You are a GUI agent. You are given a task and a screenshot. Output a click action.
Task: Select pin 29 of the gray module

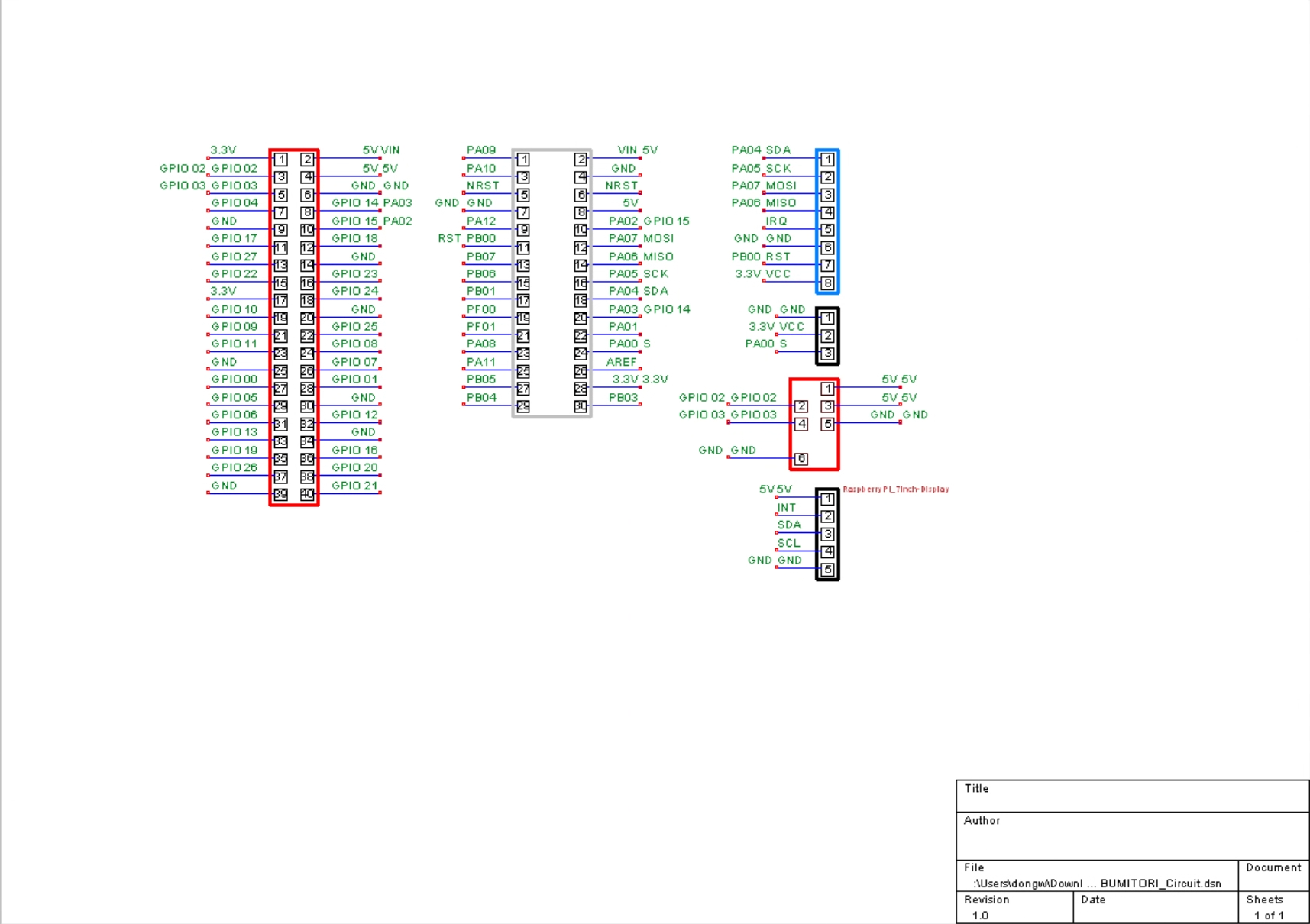523,406
